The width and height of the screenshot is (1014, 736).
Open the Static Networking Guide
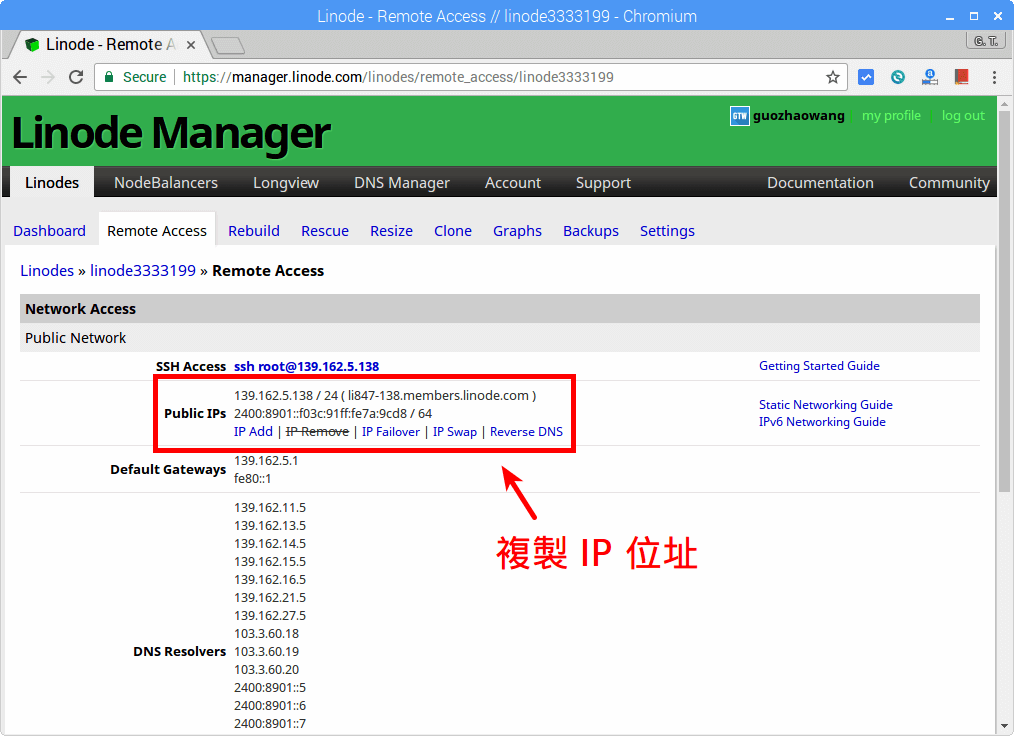[825, 404]
